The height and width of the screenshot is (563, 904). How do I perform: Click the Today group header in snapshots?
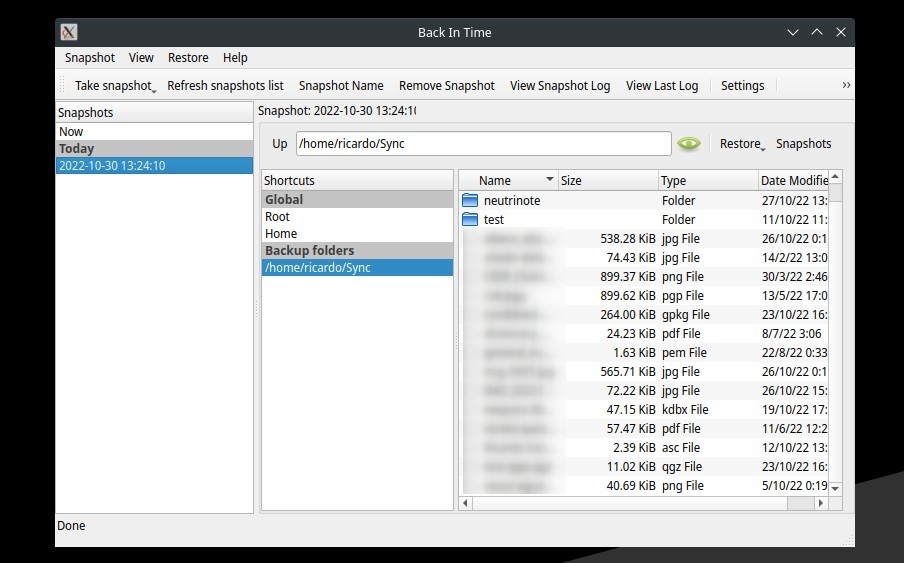(155, 149)
